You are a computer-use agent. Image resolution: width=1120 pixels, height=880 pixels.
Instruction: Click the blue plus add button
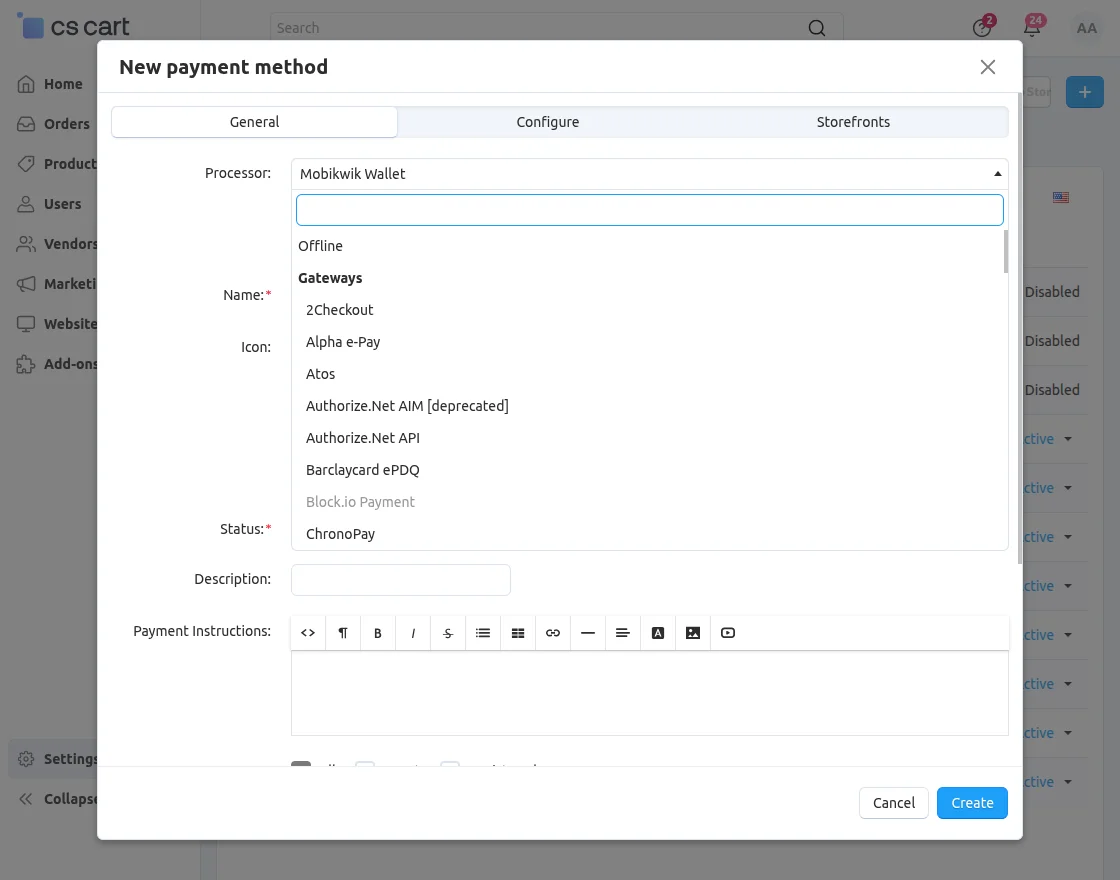pos(1084,92)
